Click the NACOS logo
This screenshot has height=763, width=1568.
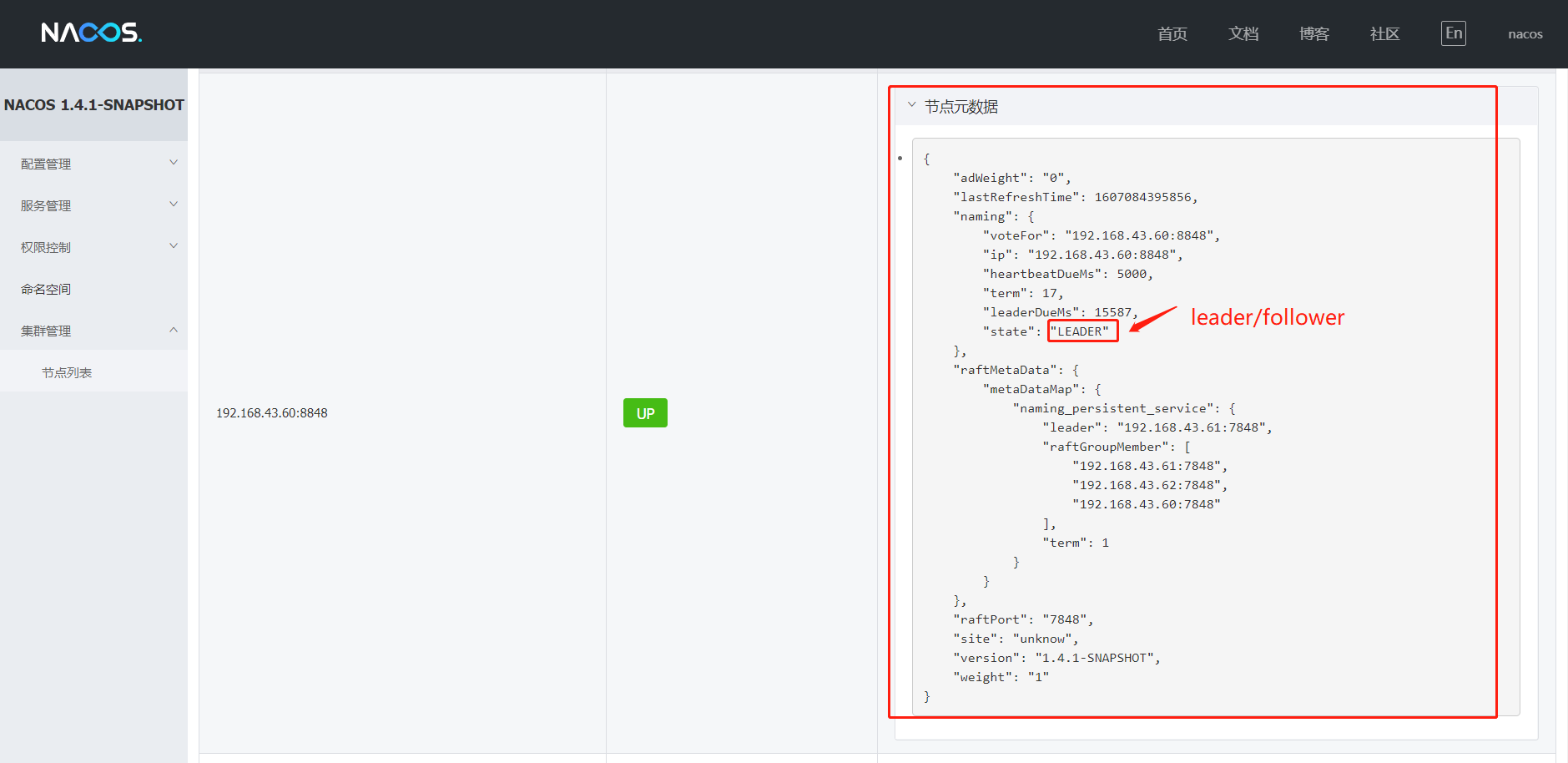pos(91,33)
